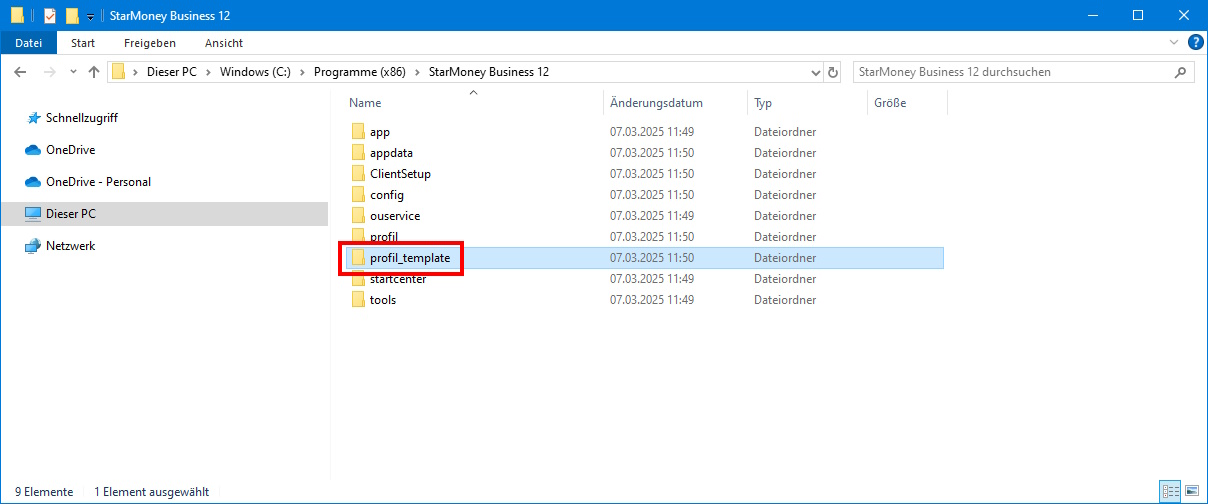Open the Datei ribbon tab
Image resolution: width=1208 pixels, height=504 pixels.
[29, 43]
